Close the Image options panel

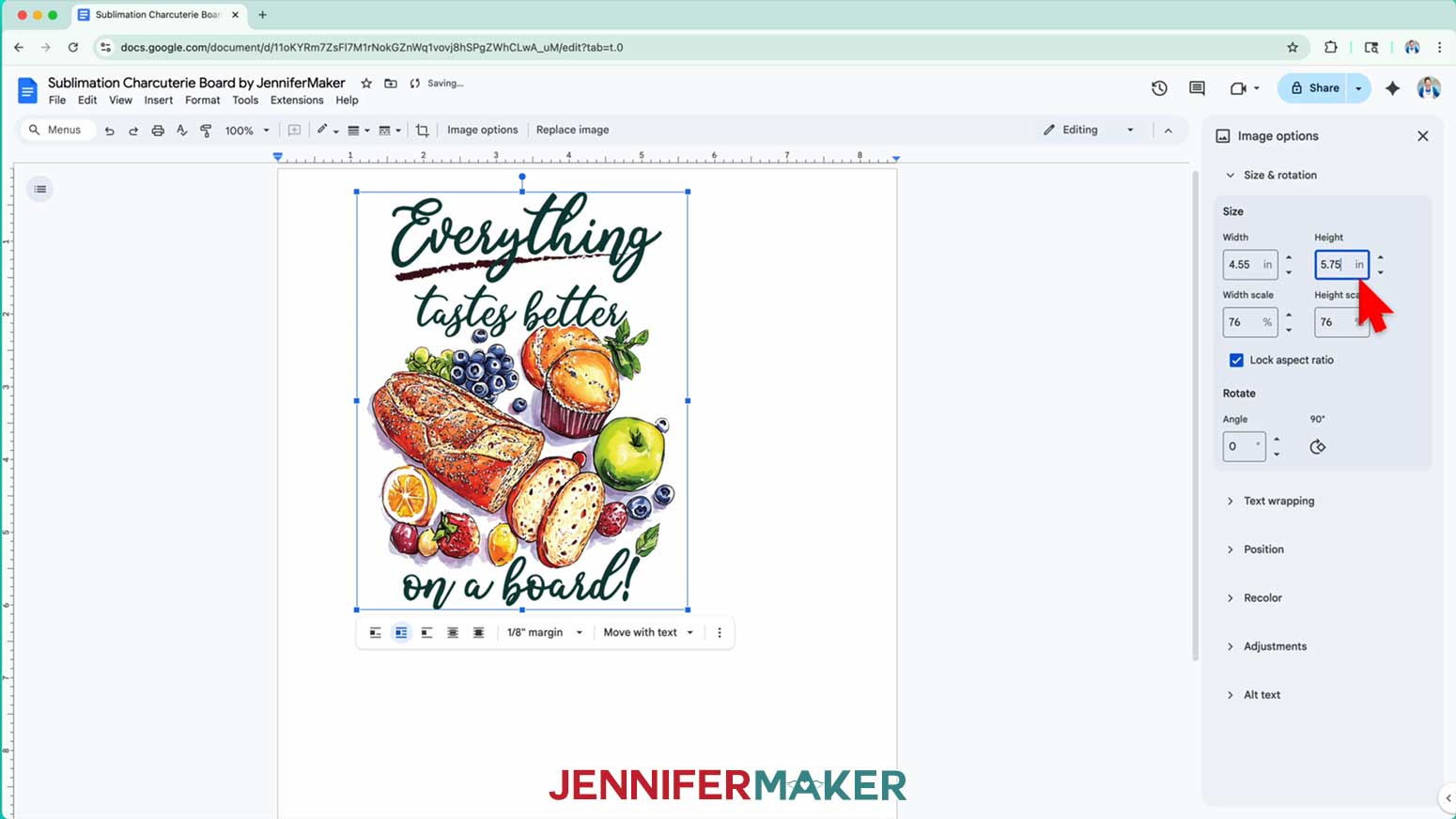click(x=1423, y=136)
